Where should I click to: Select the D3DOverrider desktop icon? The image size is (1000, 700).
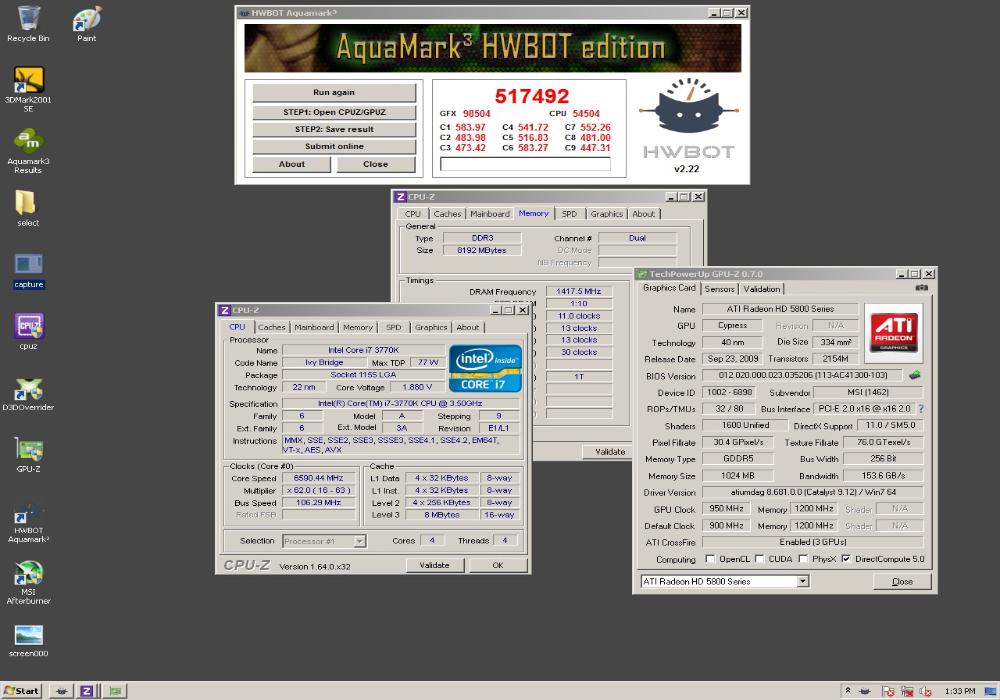[x=28, y=393]
